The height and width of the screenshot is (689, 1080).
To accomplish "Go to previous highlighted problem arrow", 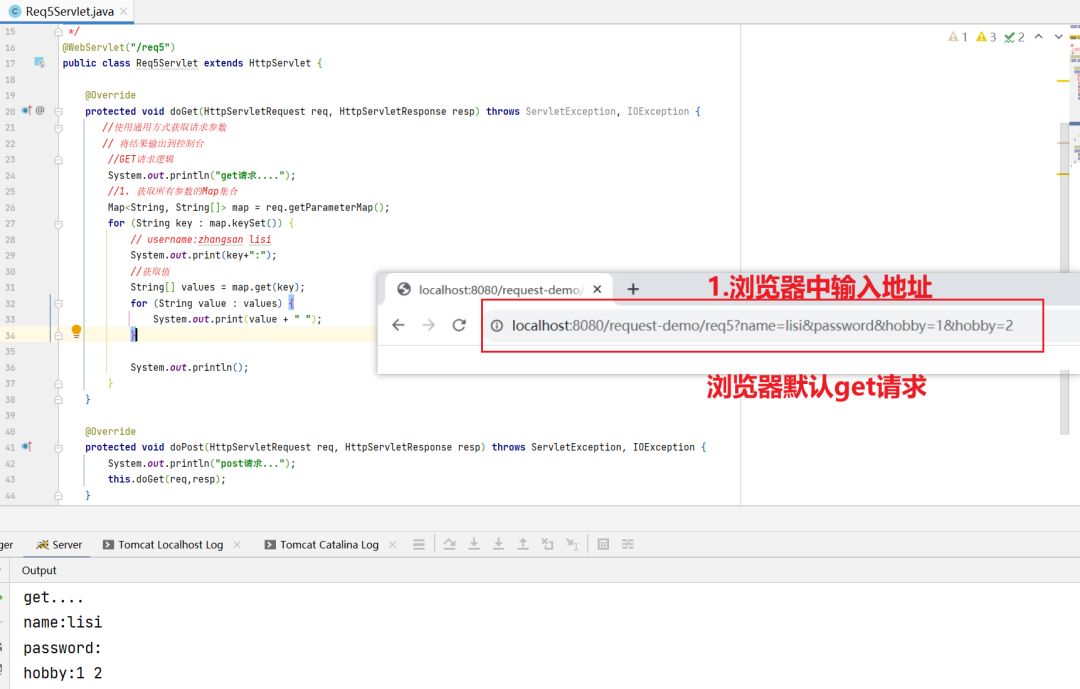I will click(x=1039, y=37).
